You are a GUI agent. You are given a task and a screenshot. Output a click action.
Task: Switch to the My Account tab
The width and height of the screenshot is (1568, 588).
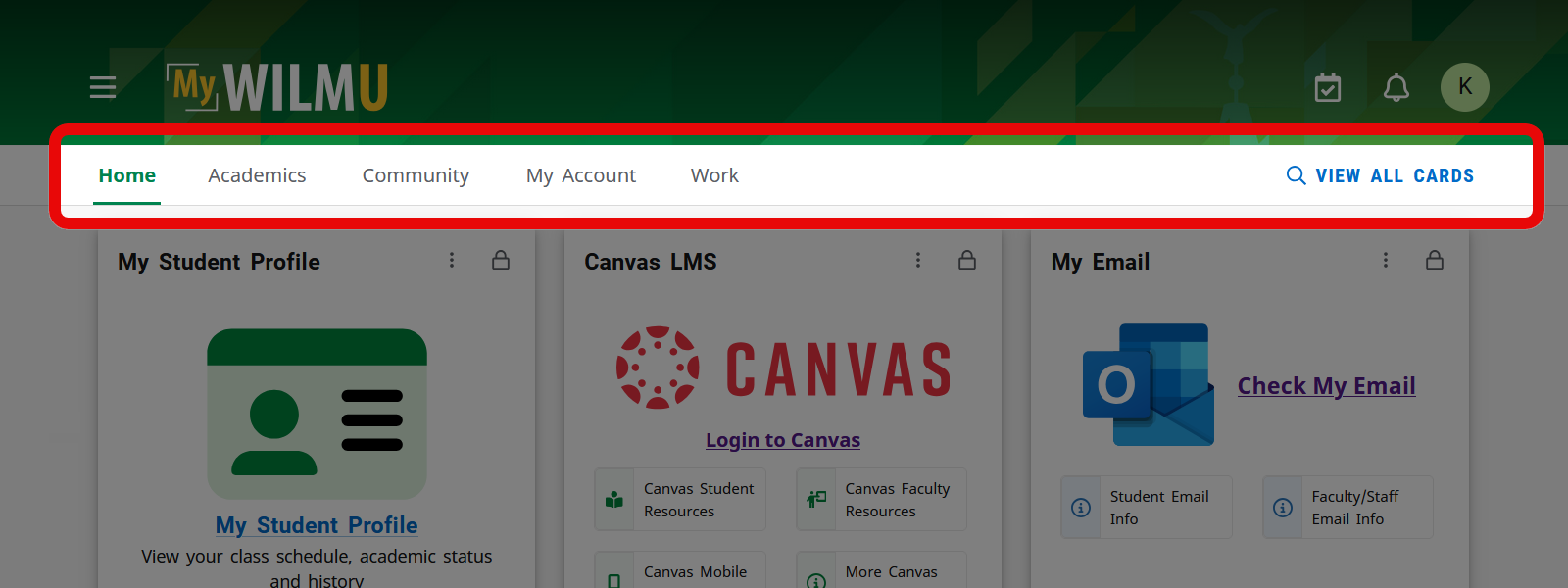(x=581, y=175)
